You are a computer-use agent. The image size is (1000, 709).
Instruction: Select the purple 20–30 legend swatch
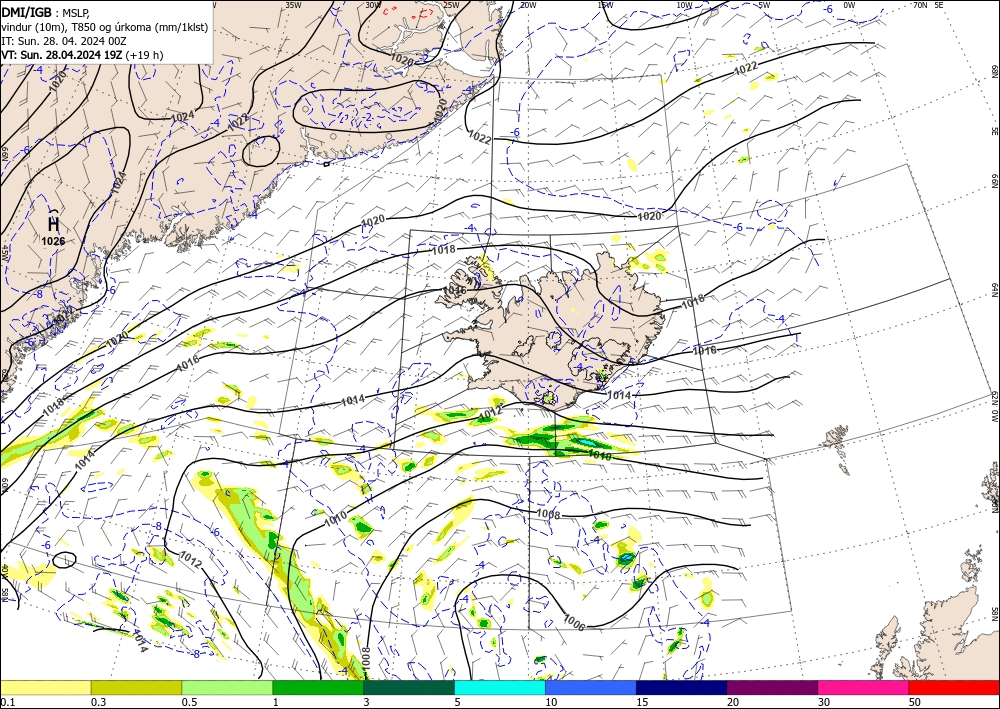[x=772, y=687]
